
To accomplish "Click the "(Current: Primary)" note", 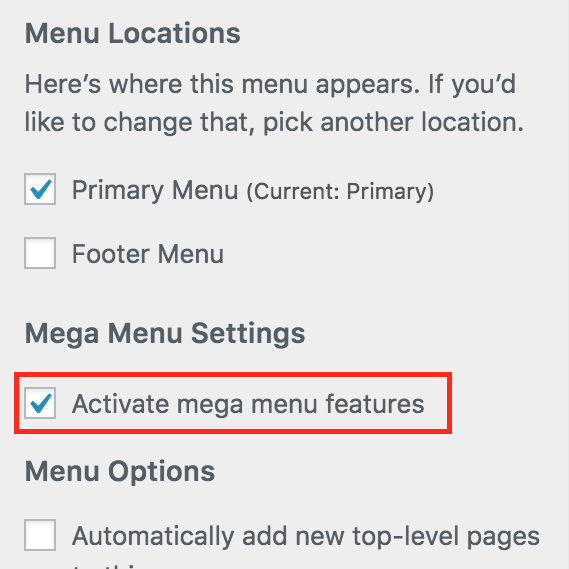I will 340,191.
